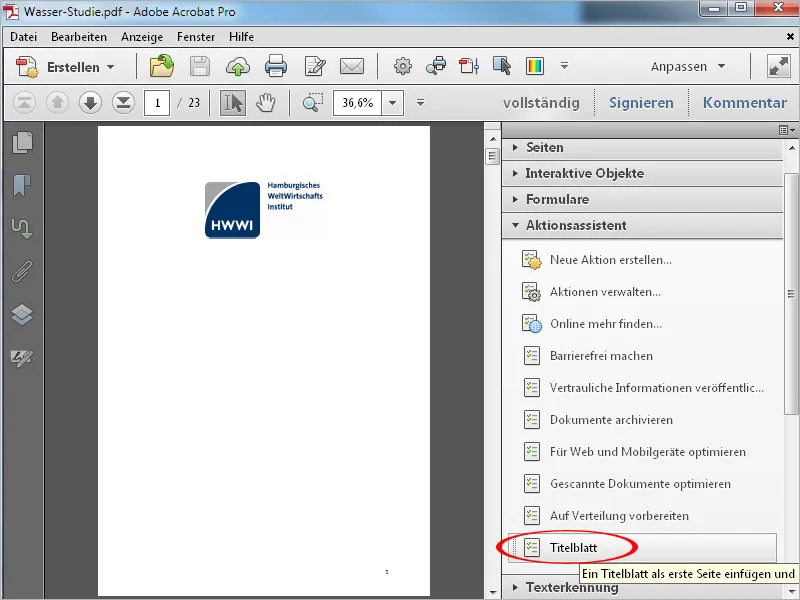The height and width of the screenshot is (600, 800).
Task: Open the Datei menu
Action: pyautogui.click(x=23, y=37)
